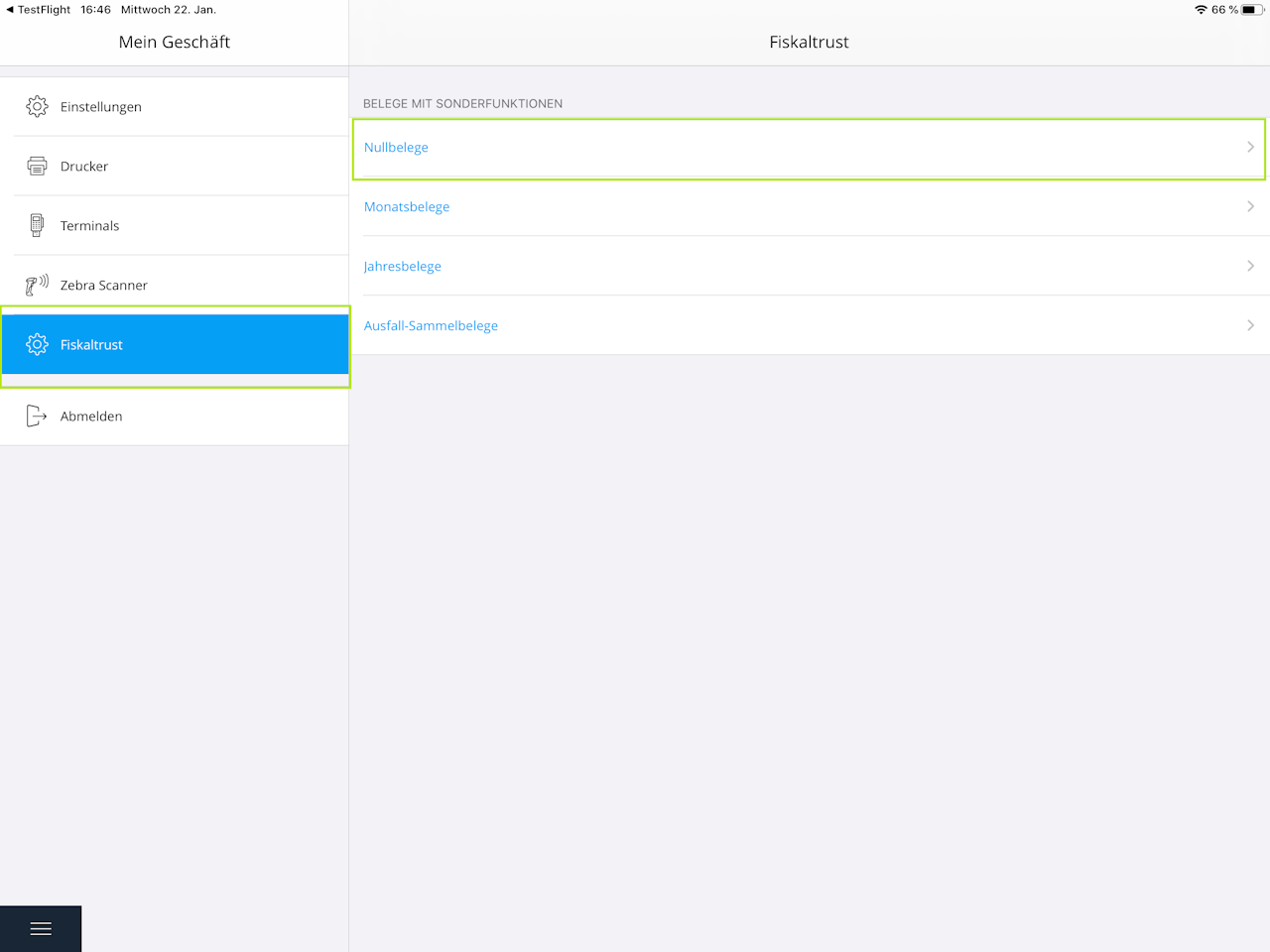
Task: Expand the Monatsbelege row chevron
Action: tap(1250, 206)
